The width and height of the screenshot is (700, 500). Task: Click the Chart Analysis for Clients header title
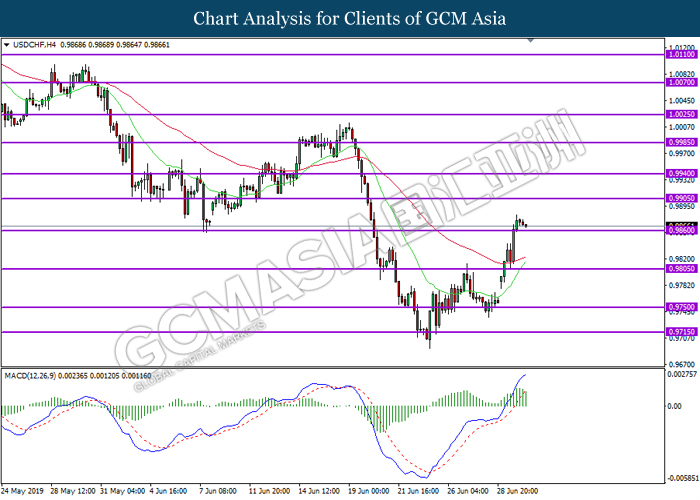pyautogui.click(x=350, y=19)
